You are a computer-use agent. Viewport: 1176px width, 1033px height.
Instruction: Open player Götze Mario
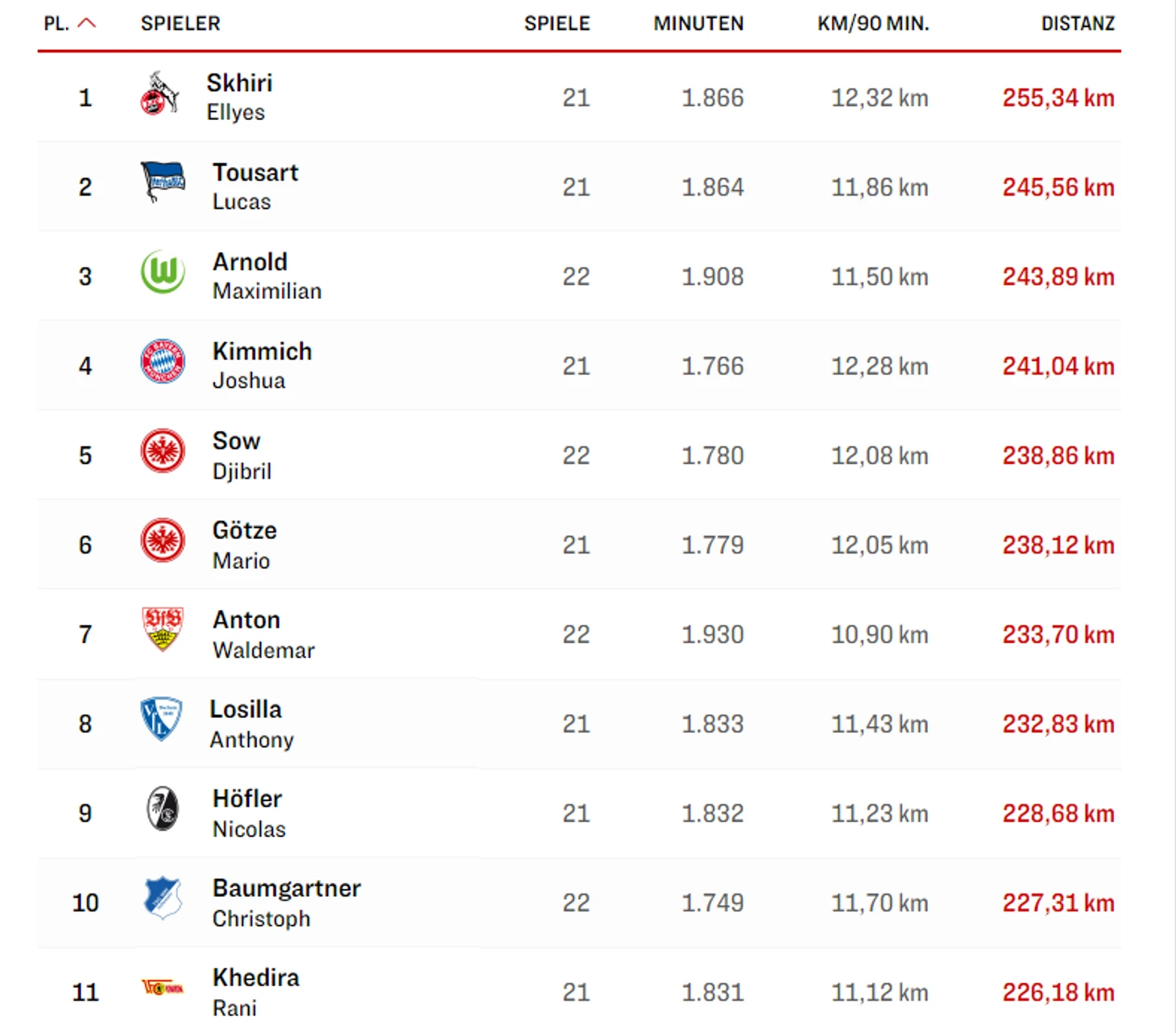(x=244, y=545)
